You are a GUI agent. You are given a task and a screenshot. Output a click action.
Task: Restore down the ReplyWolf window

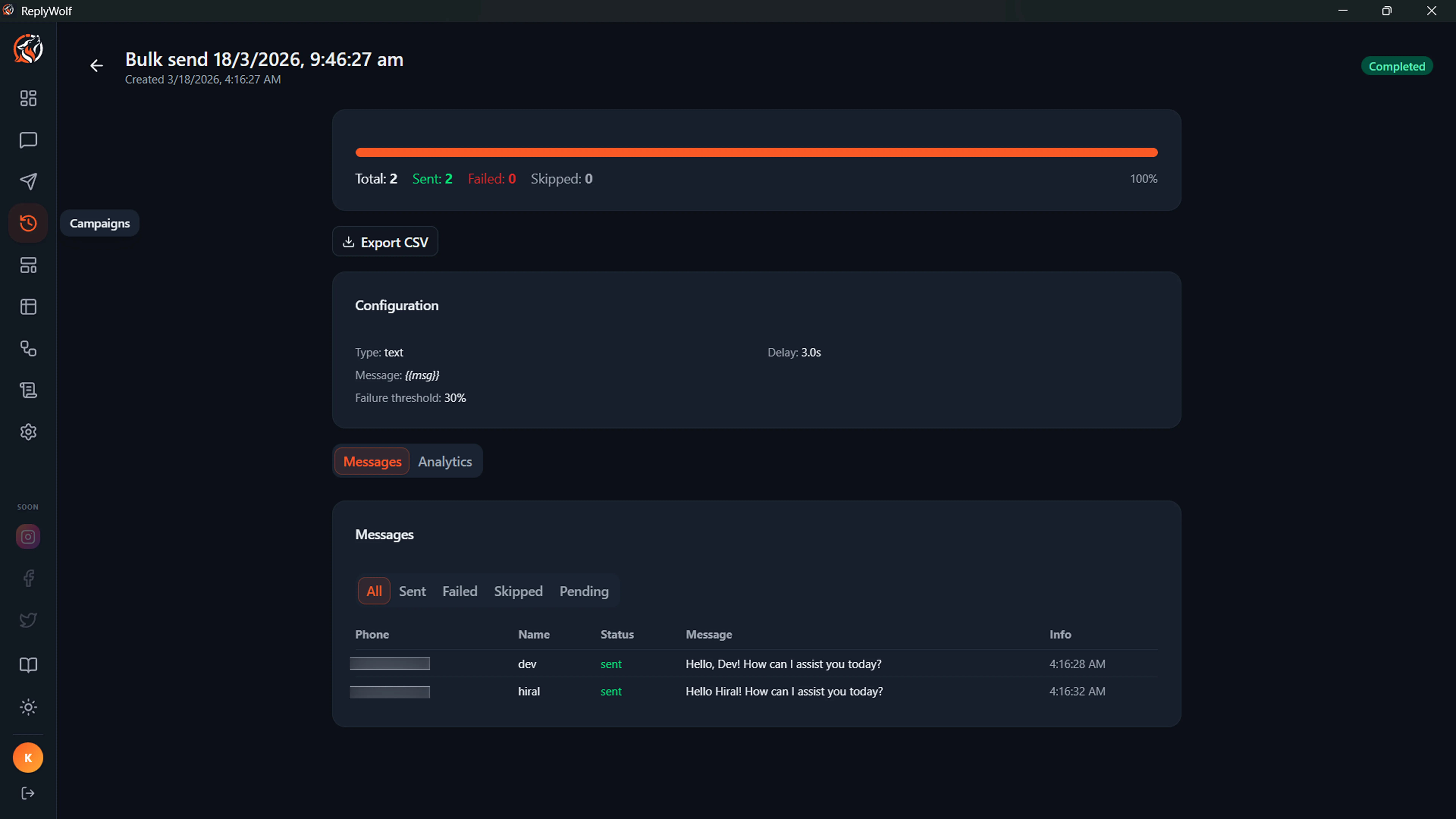click(x=1386, y=11)
